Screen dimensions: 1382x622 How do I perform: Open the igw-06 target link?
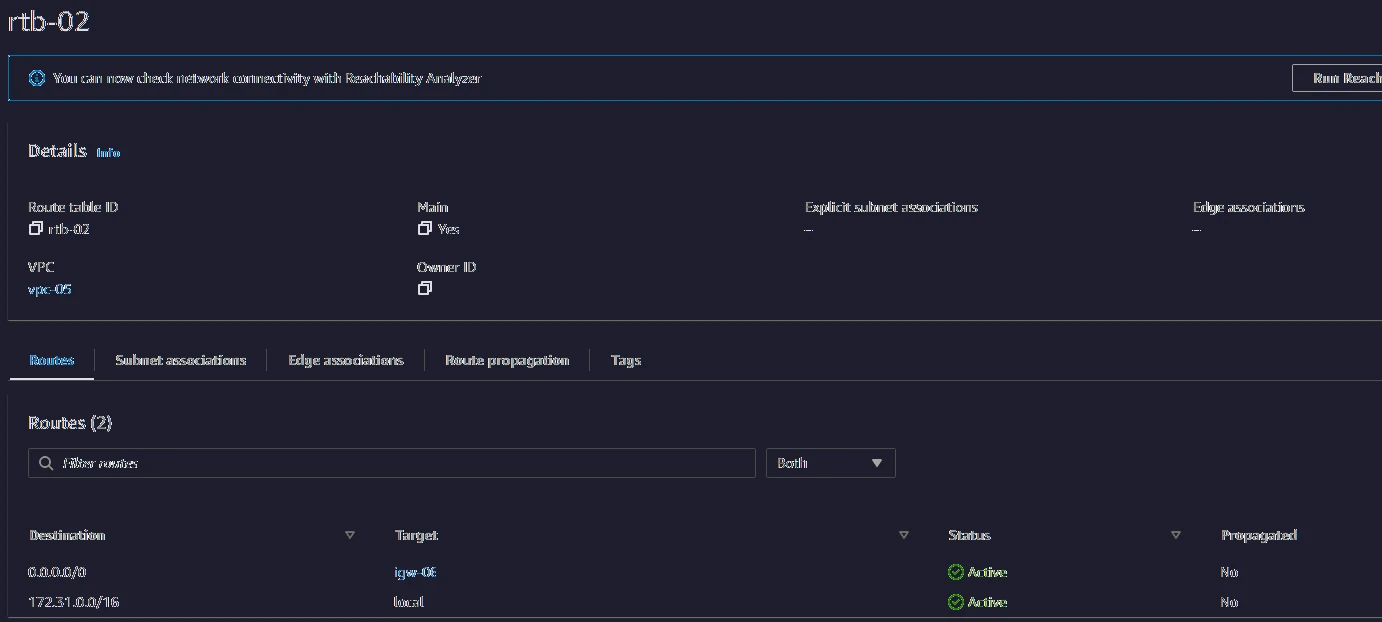pyautogui.click(x=415, y=572)
